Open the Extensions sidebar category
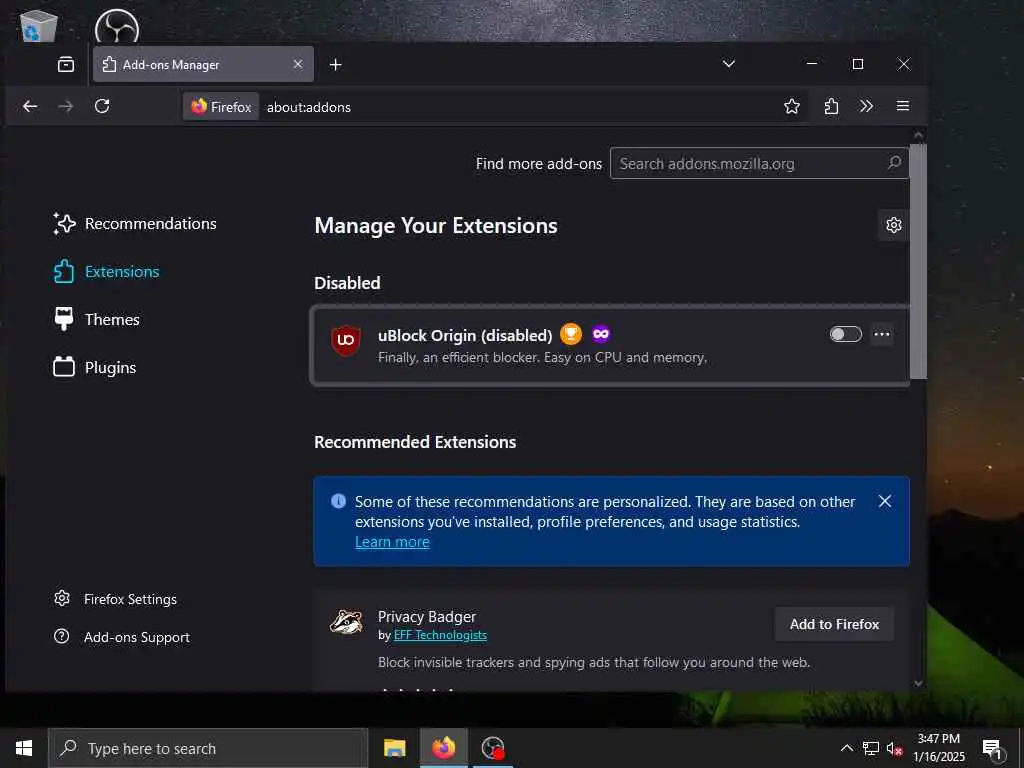 click(106, 272)
